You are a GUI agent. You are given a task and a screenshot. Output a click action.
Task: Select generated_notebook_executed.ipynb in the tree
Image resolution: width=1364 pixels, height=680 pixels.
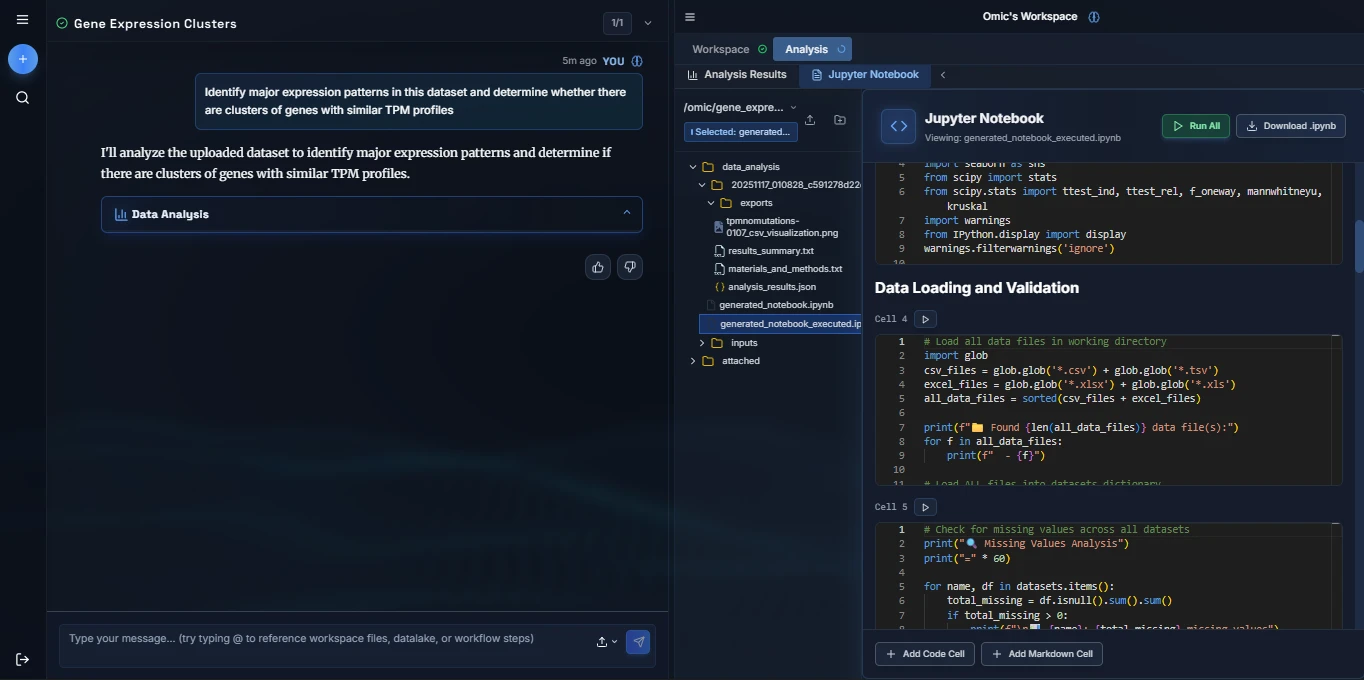pyautogui.click(x=780, y=324)
